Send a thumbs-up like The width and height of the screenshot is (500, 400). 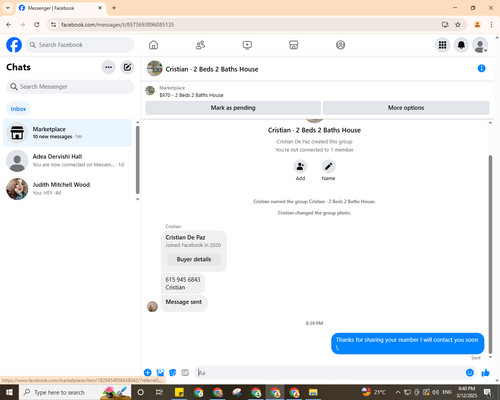point(485,373)
